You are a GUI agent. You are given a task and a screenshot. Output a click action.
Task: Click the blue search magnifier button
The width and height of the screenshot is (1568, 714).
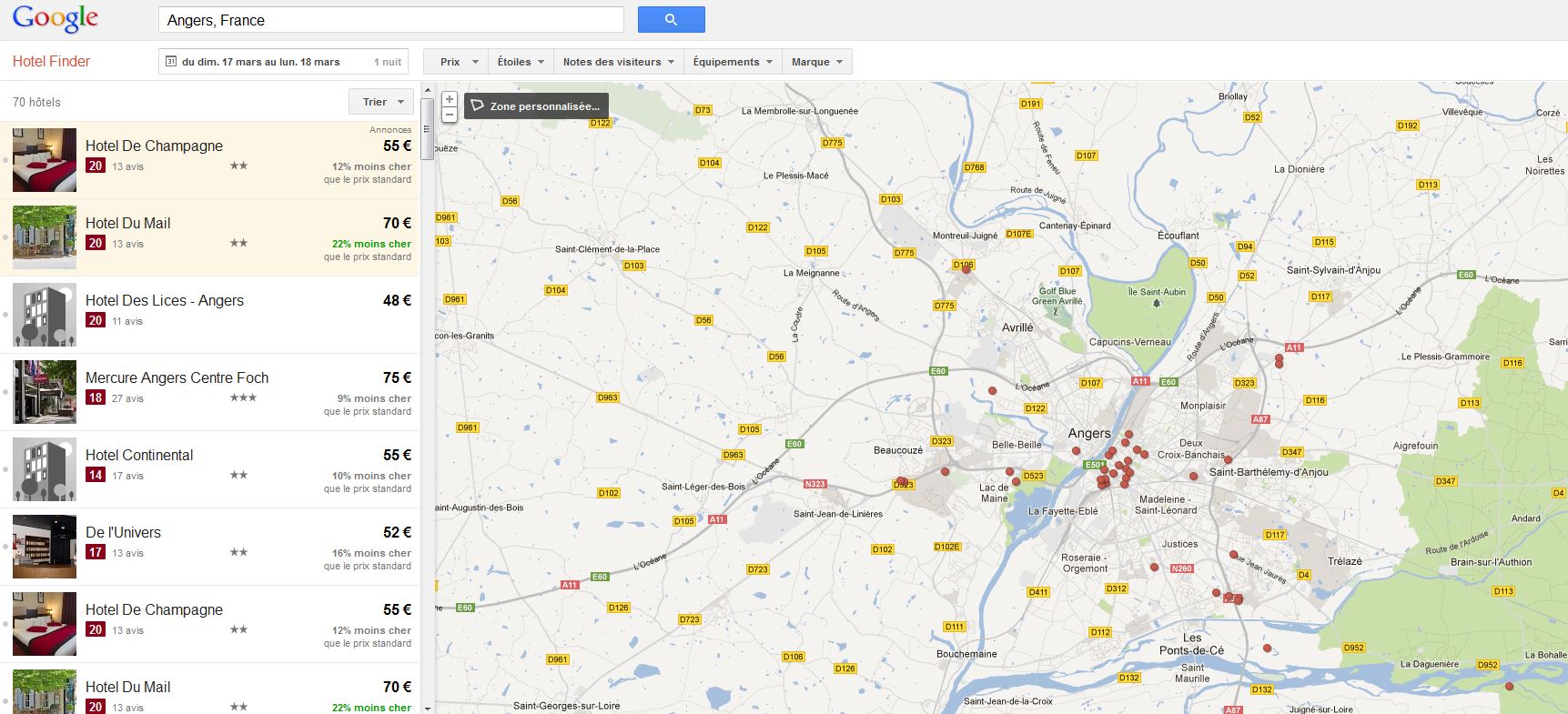(671, 19)
